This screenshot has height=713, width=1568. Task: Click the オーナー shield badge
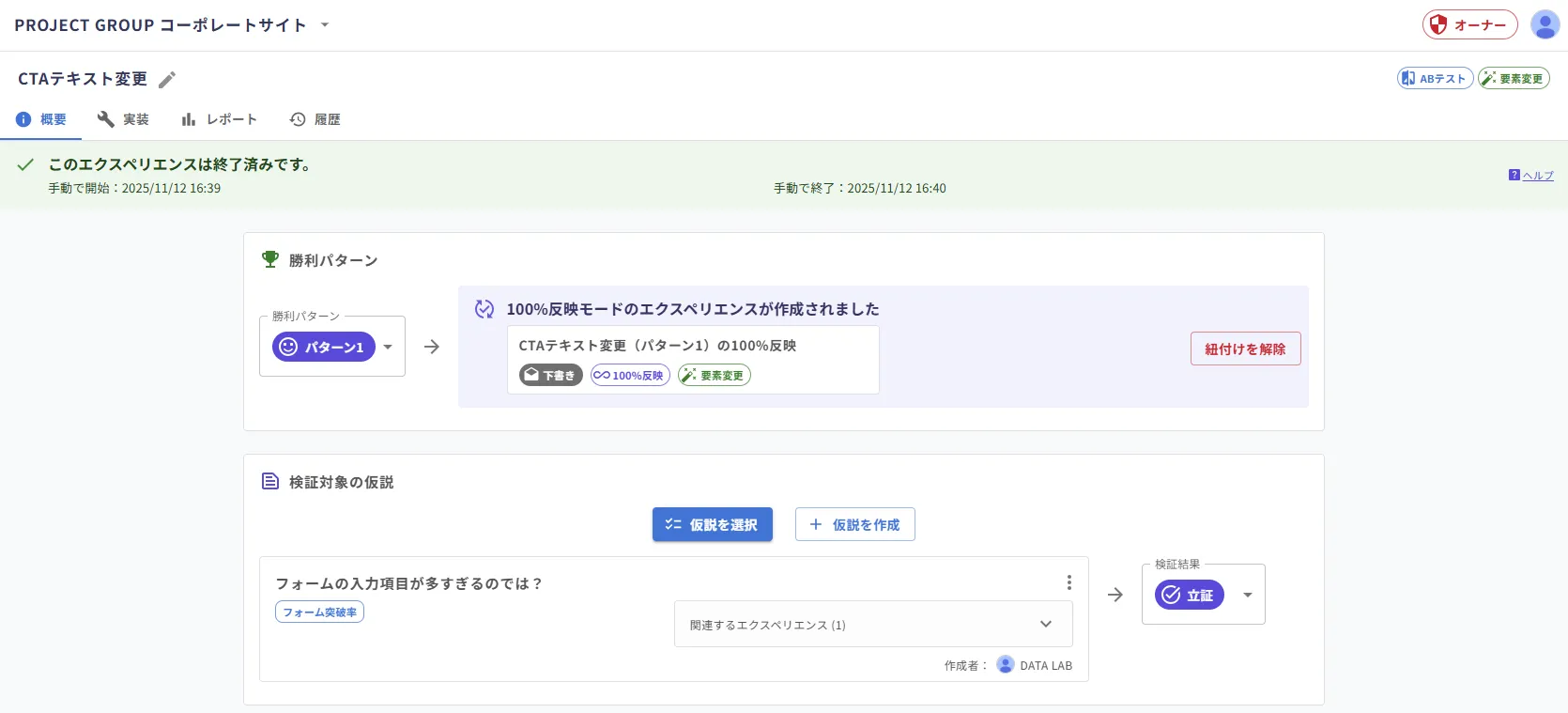point(1469,24)
